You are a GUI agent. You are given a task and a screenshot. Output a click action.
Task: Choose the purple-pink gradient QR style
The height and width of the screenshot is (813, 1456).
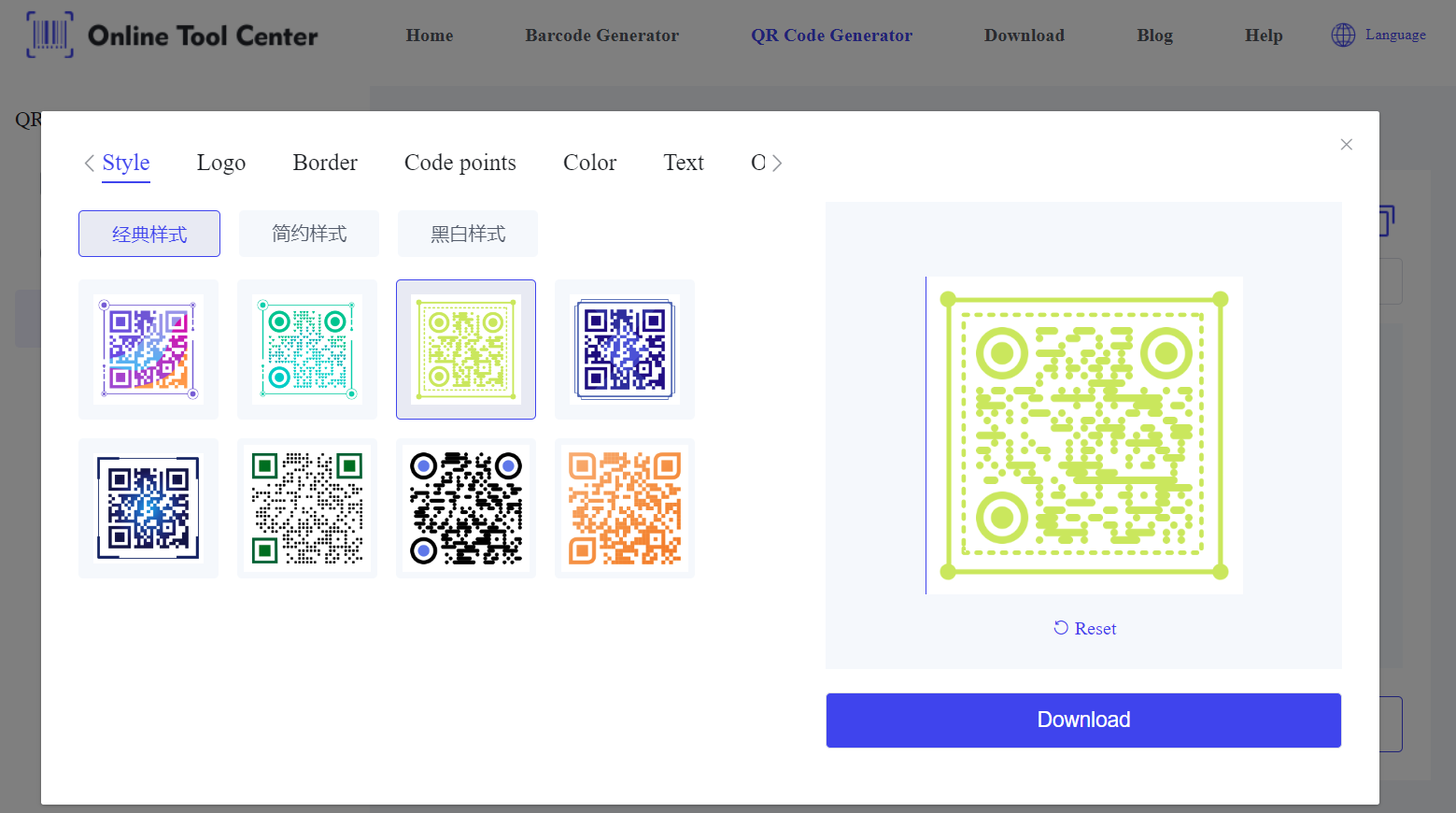pos(148,349)
